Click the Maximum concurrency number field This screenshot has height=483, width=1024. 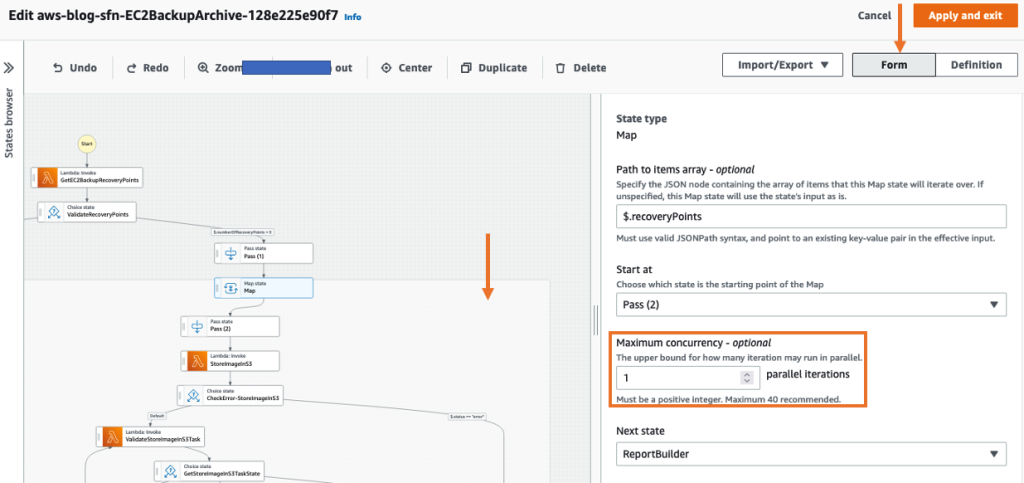click(x=688, y=378)
